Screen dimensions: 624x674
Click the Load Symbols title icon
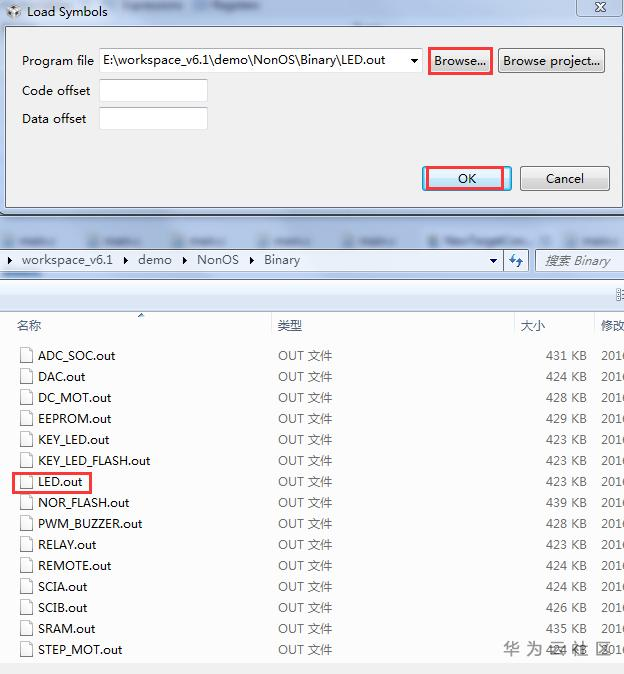click(x=13, y=11)
